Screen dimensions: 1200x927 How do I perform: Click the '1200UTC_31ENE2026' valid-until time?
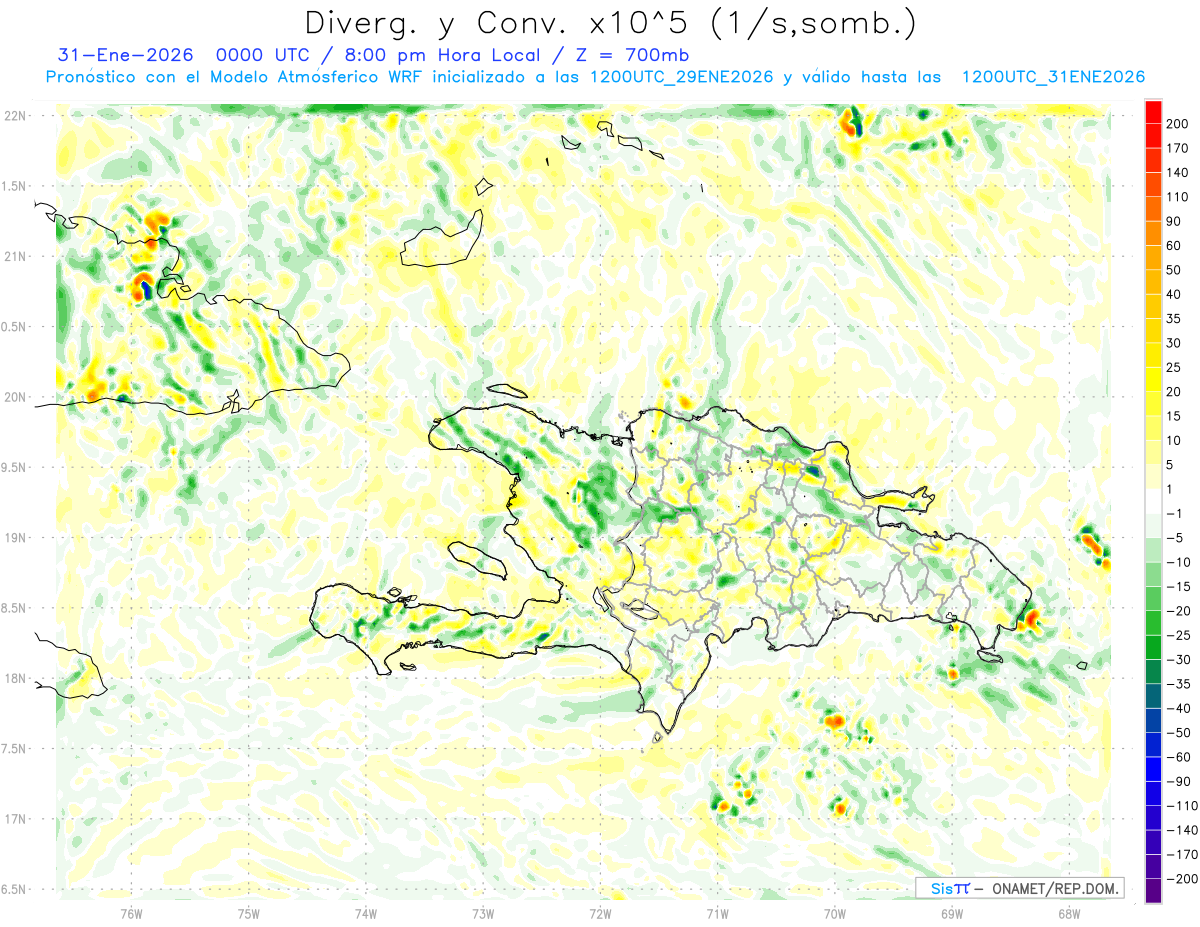1052,77
